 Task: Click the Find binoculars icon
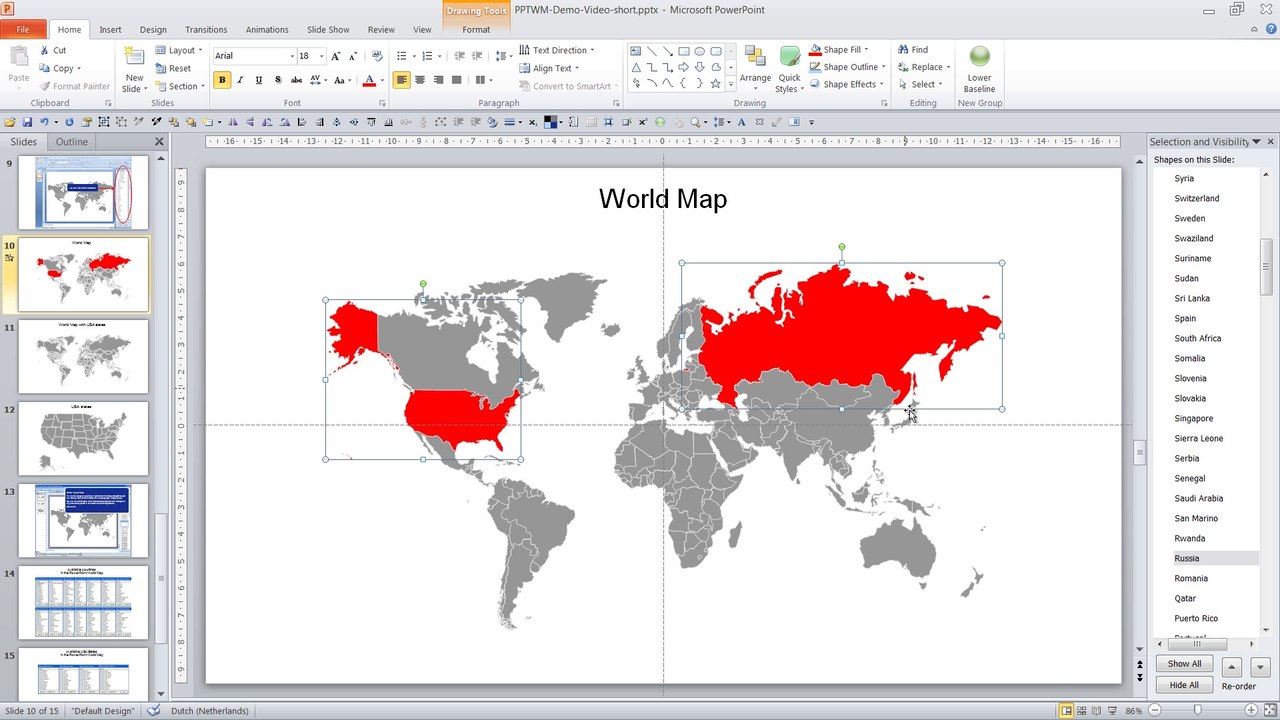coord(903,49)
